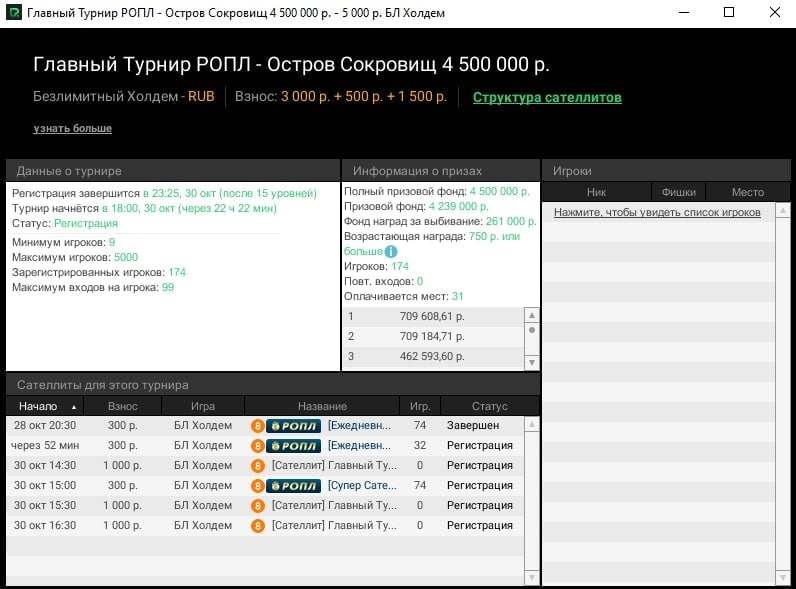796x589 pixels.
Task: Select the first '[Ежедневн...' satellite name, 28 окт 20:30
Action: click(359, 426)
